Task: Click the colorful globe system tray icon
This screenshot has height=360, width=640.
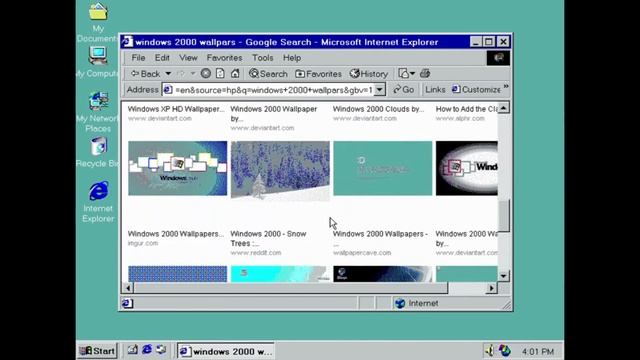Action: tap(505, 351)
